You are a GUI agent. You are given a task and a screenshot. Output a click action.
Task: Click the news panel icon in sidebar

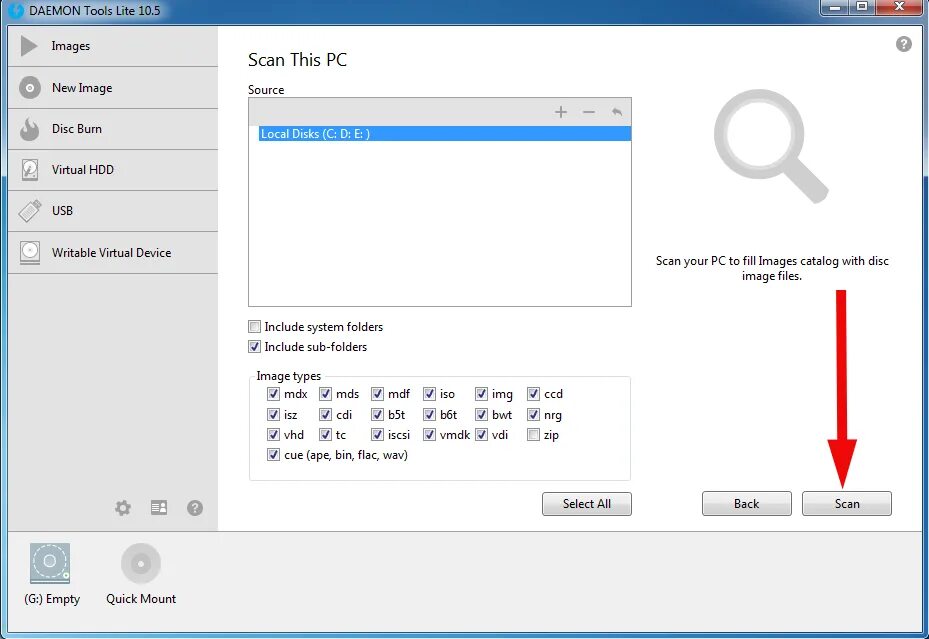[159, 508]
